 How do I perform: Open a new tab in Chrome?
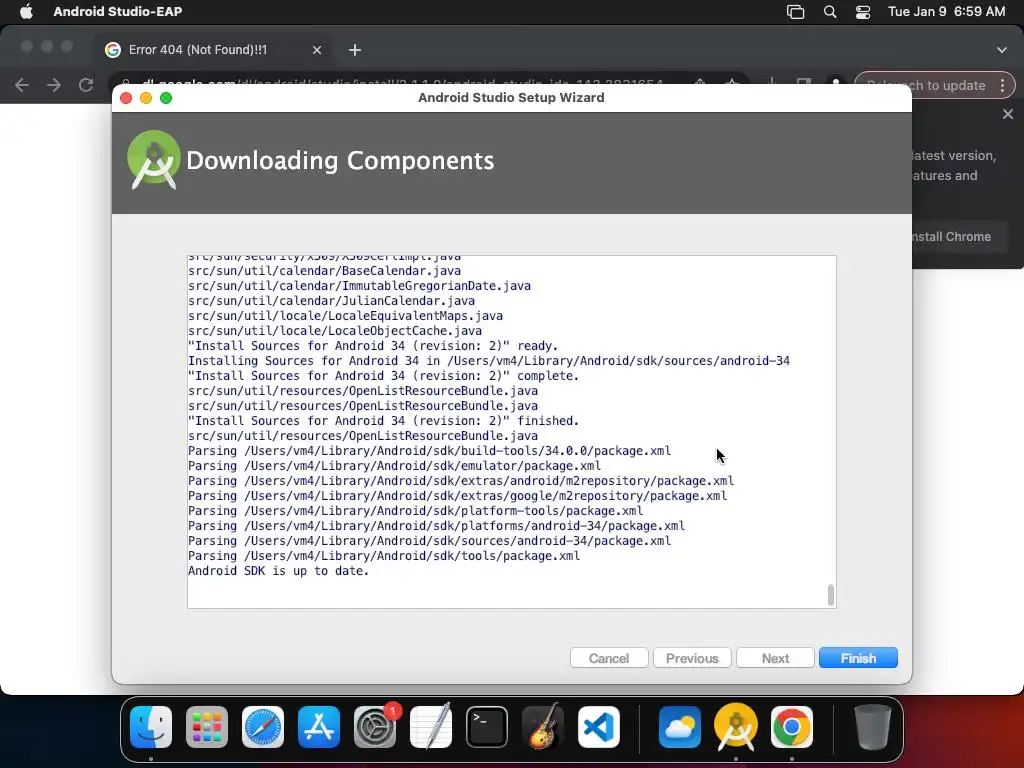pos(355,50)
